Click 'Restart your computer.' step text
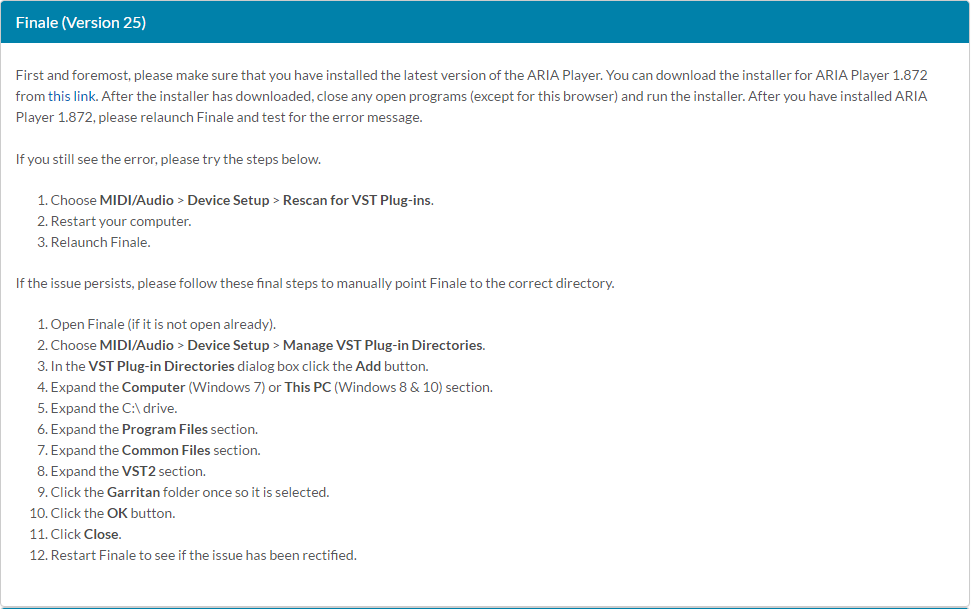 [x=120, y=221]
